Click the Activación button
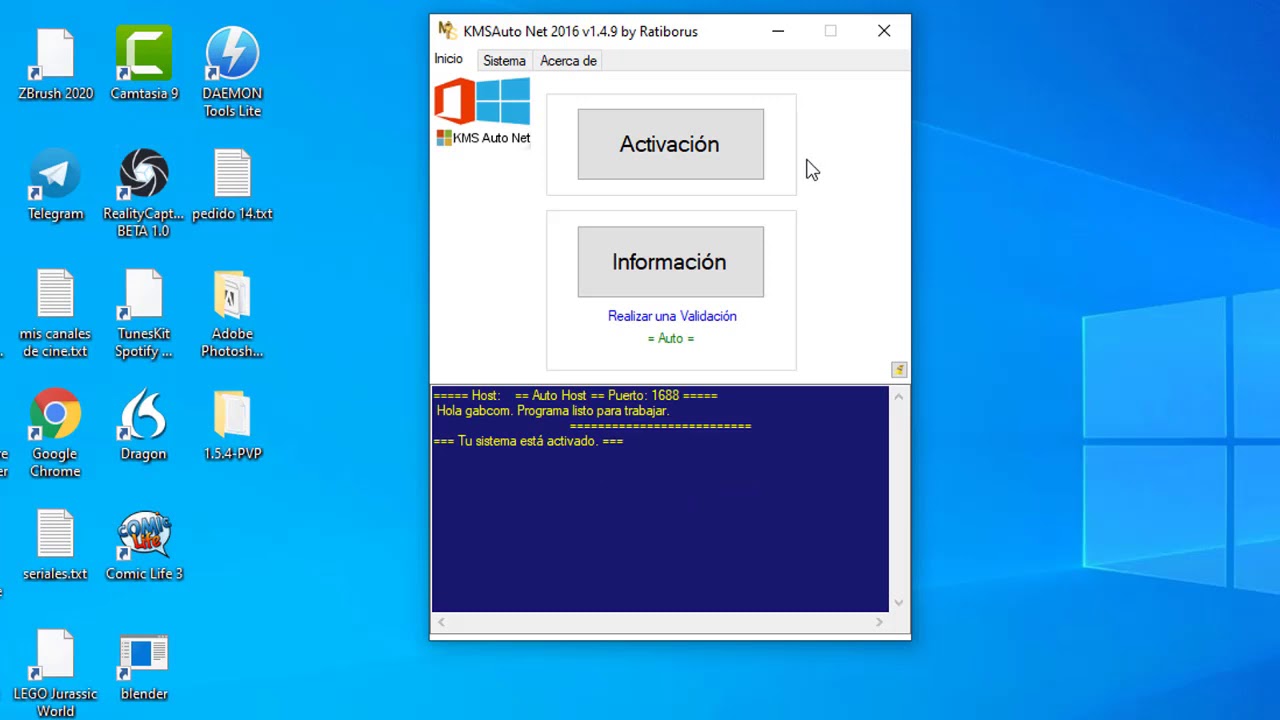1280x720 pixels. click(x=670, y=144)
